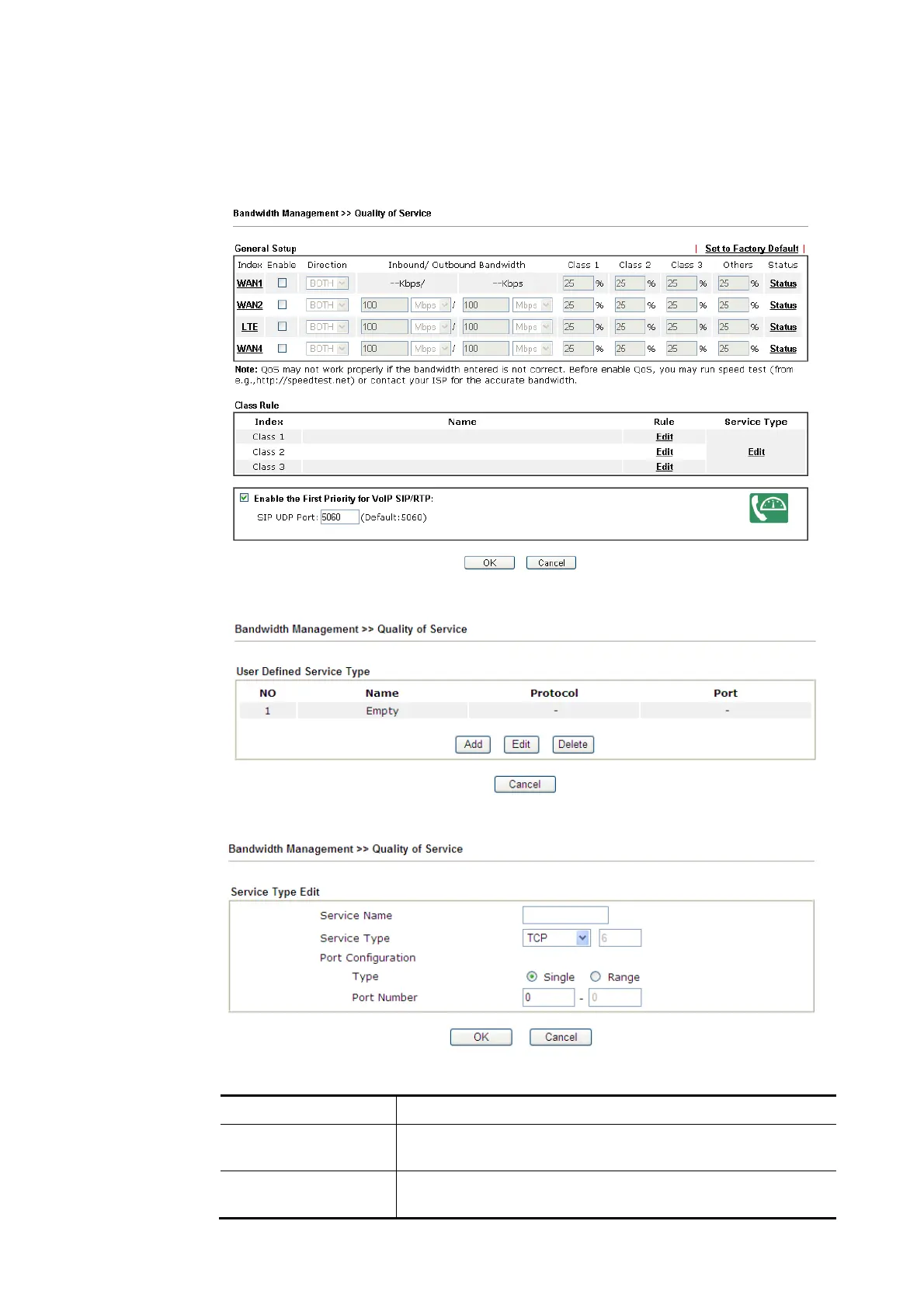Edit the Class 3 rule
The image size is (924, 1308).
(x=665, y=466)
